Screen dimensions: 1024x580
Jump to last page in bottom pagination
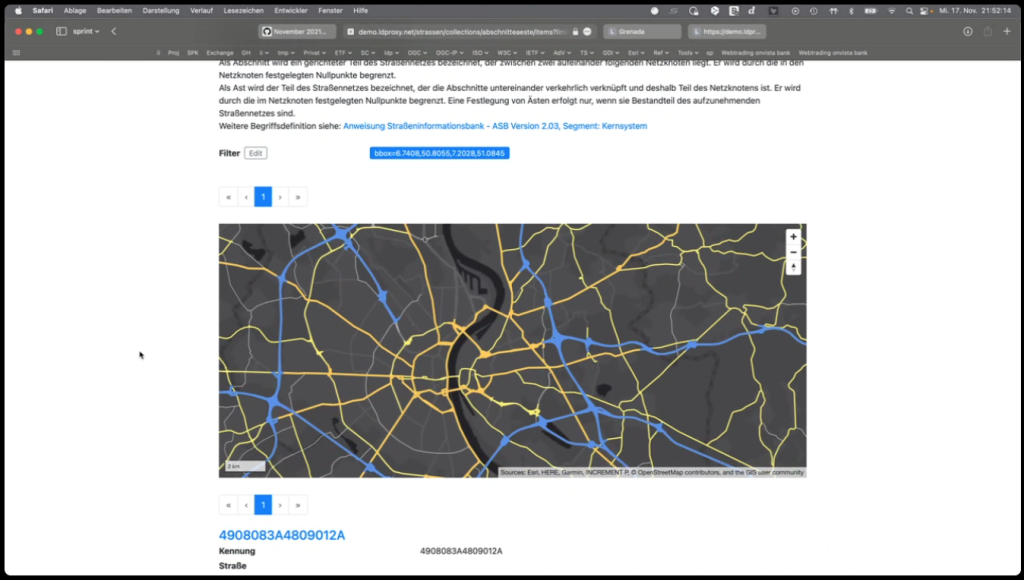point(298,505)
